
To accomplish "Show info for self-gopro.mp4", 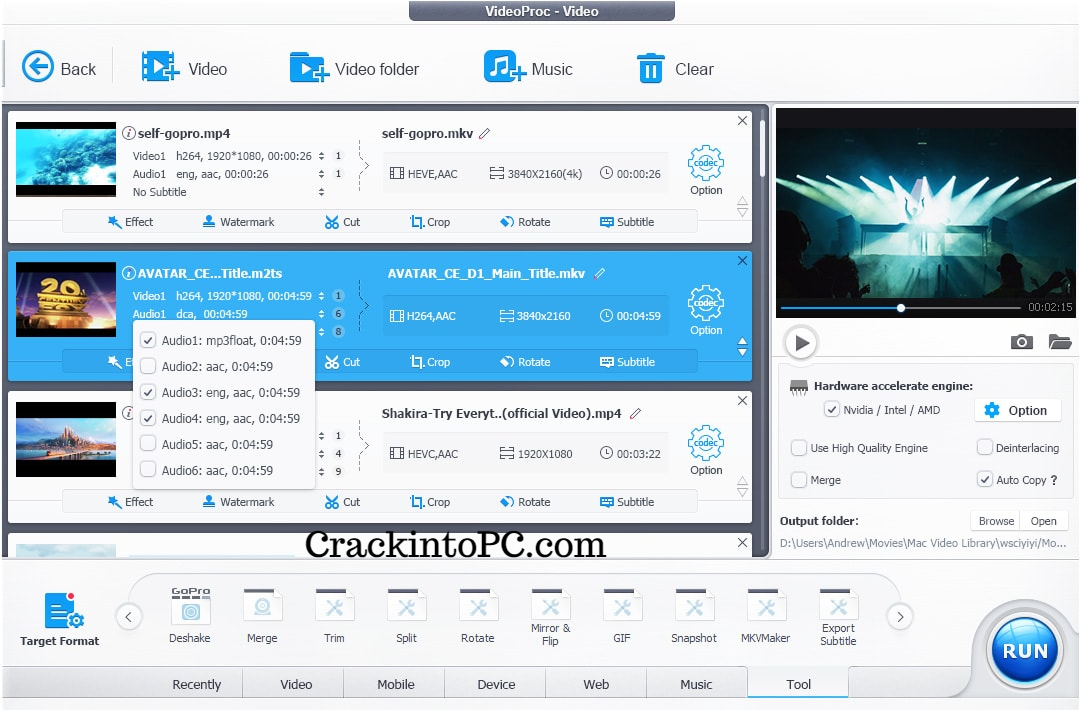I will click(128, 133).
